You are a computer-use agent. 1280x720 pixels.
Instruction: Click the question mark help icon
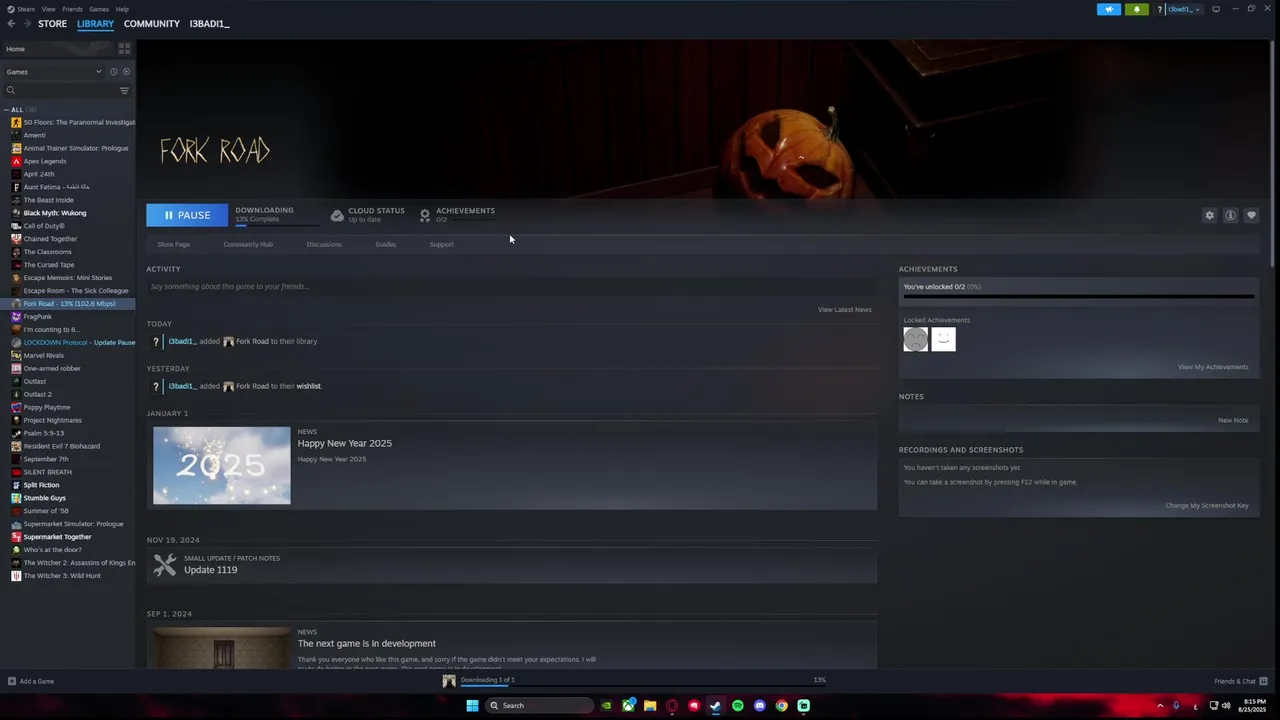pos(1159,9)
